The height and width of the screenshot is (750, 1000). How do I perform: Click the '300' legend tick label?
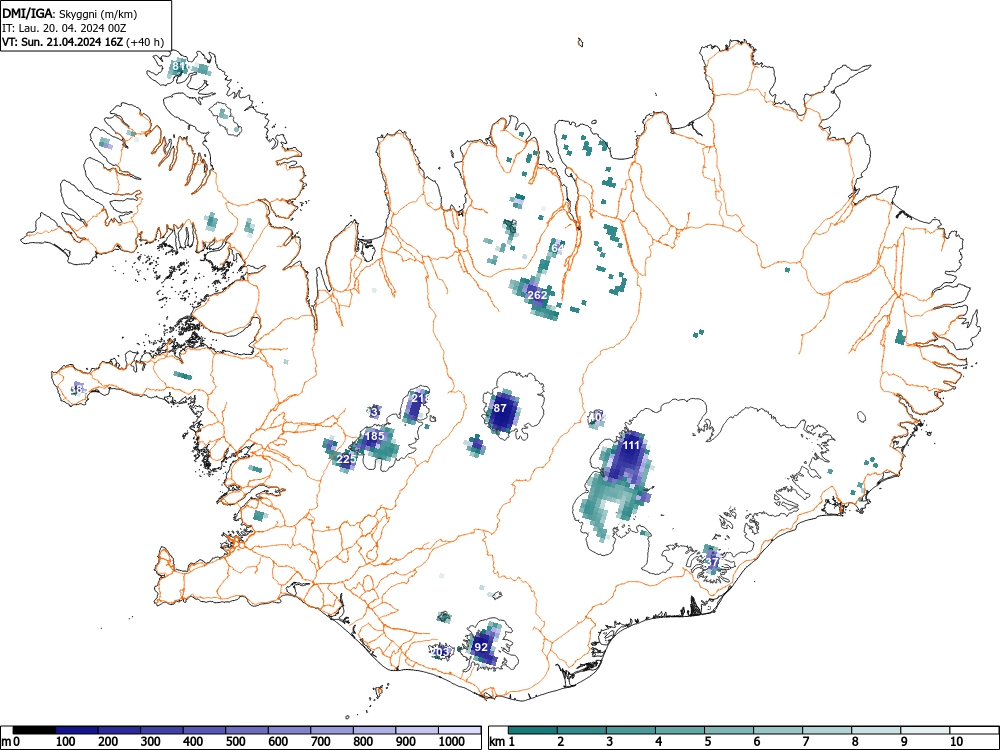point(151,742)
